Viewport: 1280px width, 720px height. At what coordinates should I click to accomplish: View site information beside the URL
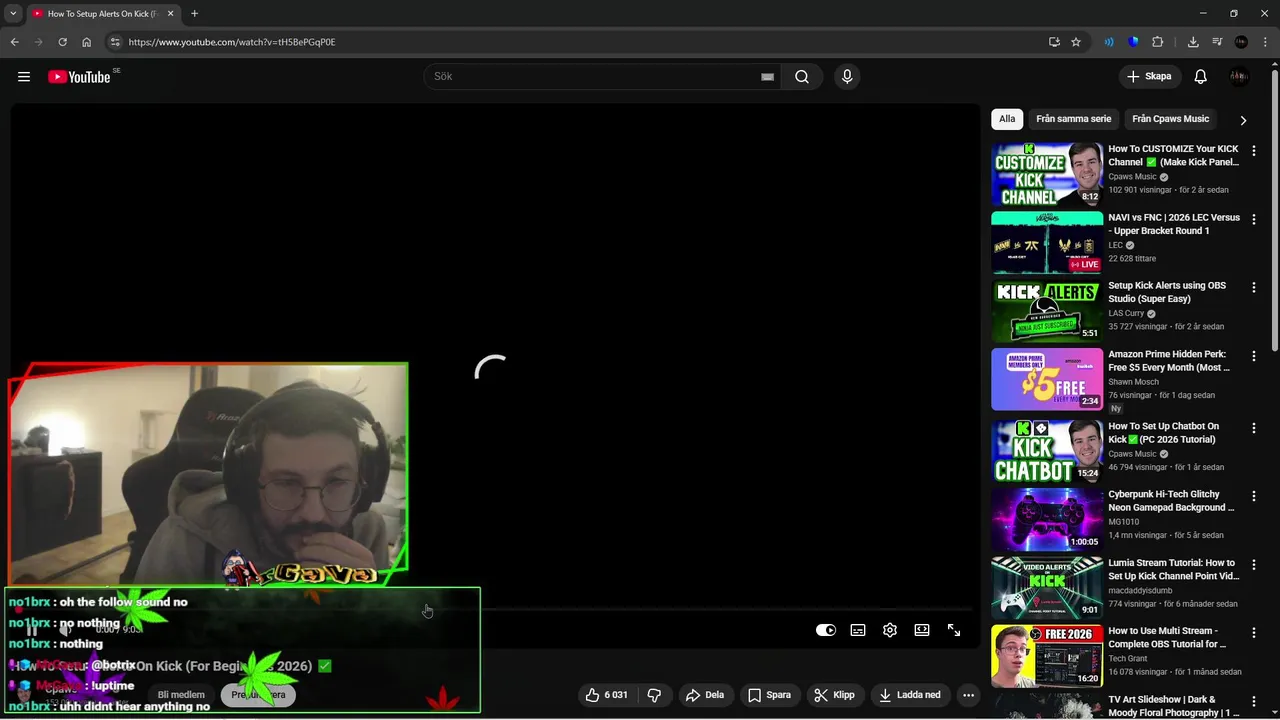click(x=115, y=42)
